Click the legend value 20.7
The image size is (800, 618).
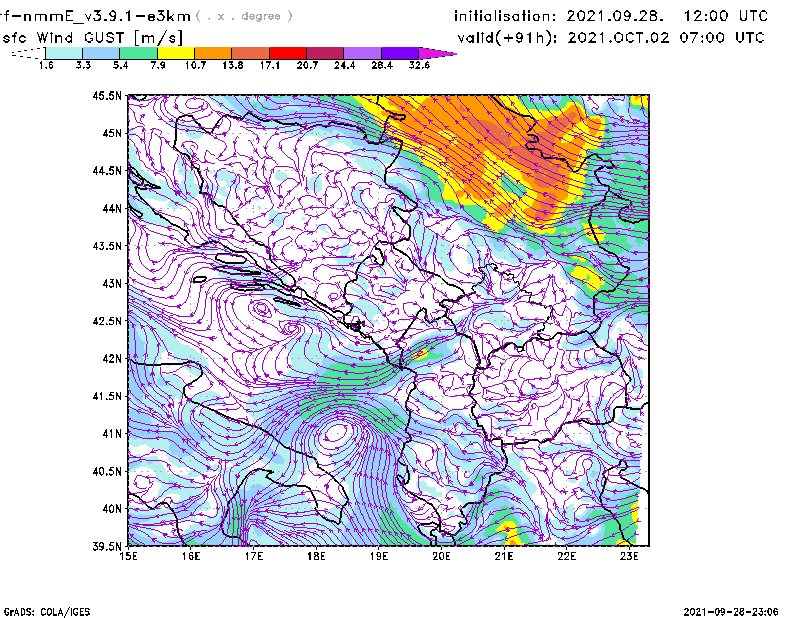(307, 65)
